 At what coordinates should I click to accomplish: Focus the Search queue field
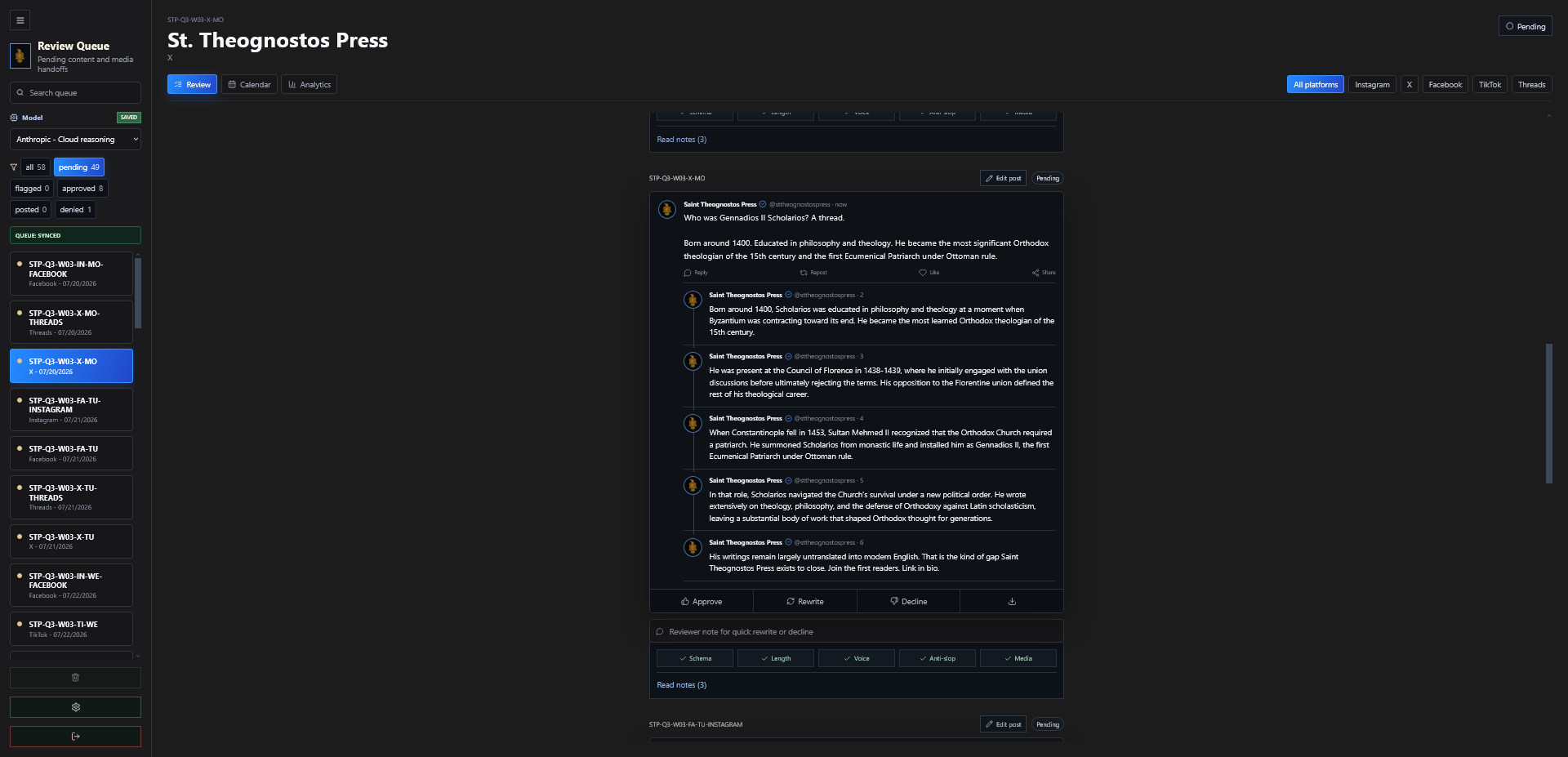tap(75, 93)
